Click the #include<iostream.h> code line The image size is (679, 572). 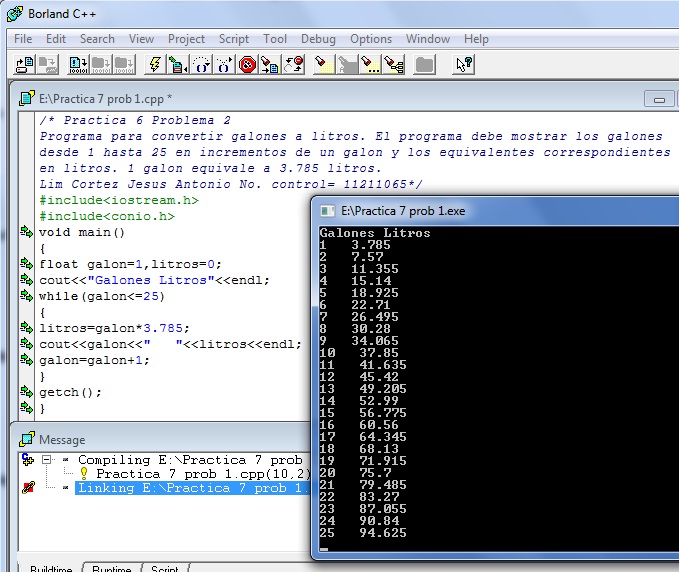[x=119, y=200]
